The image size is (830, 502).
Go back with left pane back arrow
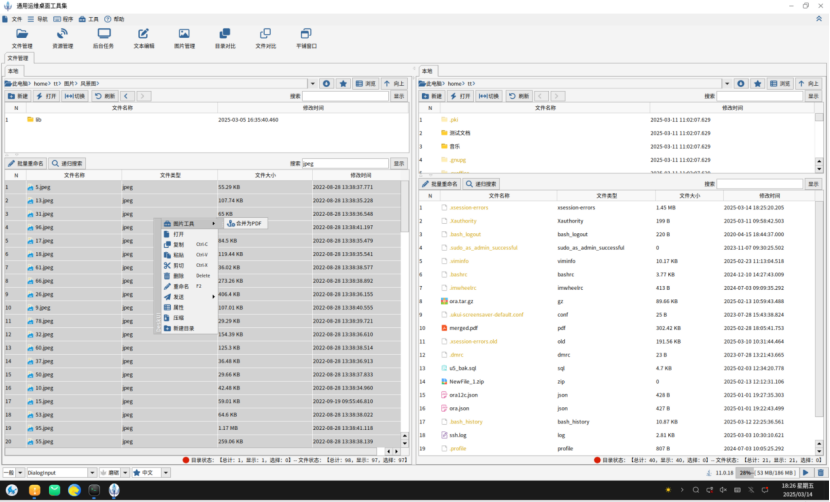pos(126,96)
